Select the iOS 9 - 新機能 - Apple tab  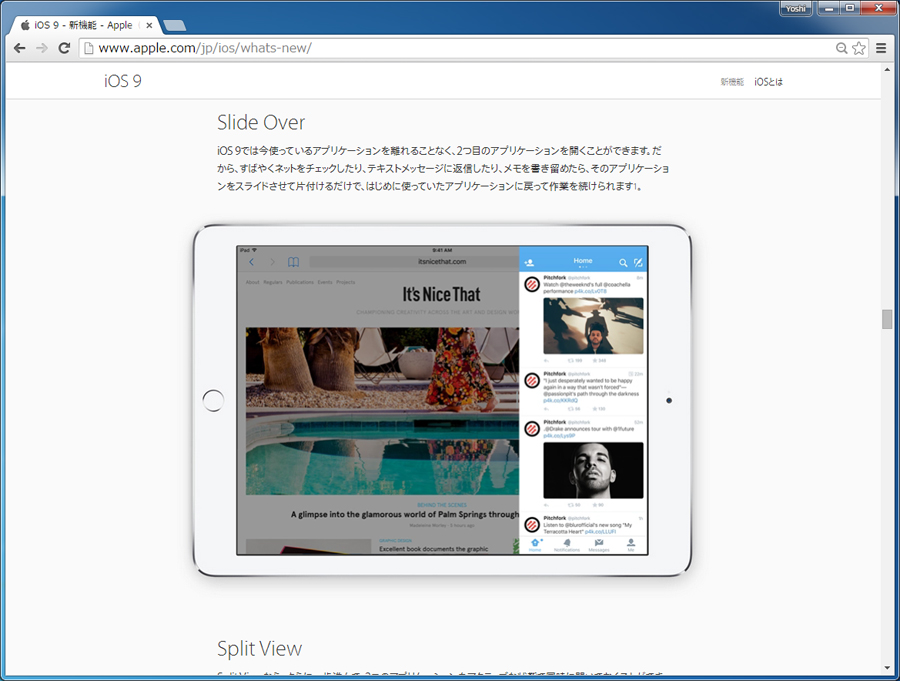pos(86,25)
